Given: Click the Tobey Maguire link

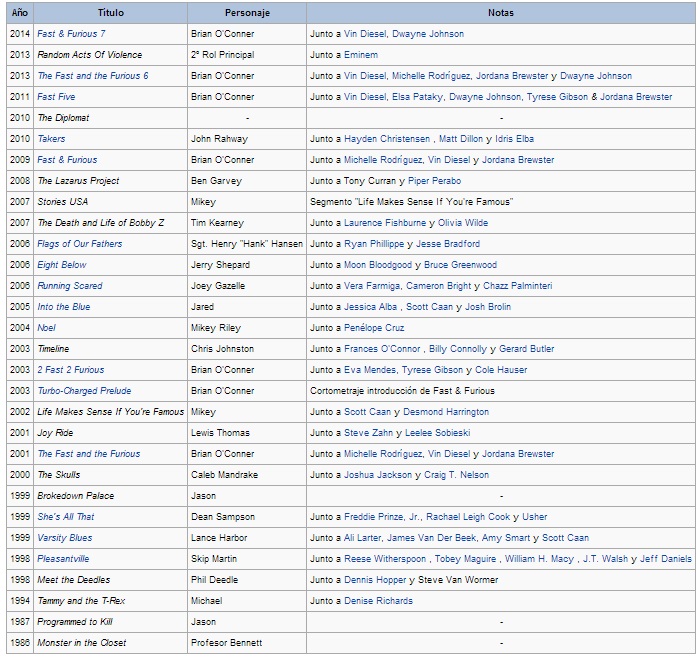Looking at the screenshot, I should pos(465,559).
